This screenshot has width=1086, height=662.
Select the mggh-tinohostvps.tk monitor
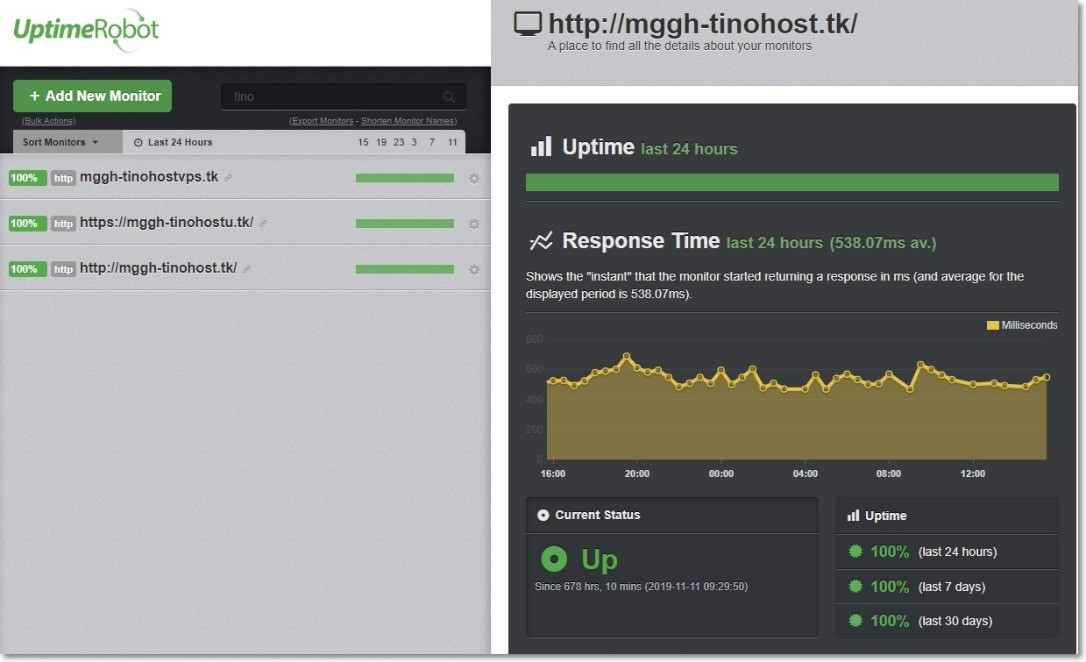[x=149, y=177]
